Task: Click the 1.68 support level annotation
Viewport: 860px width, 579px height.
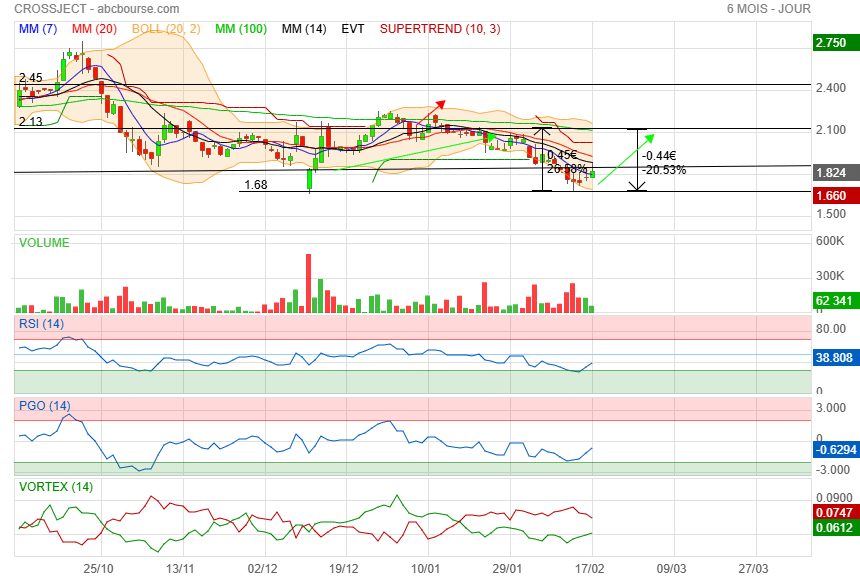Action: [x=256, y=185]
